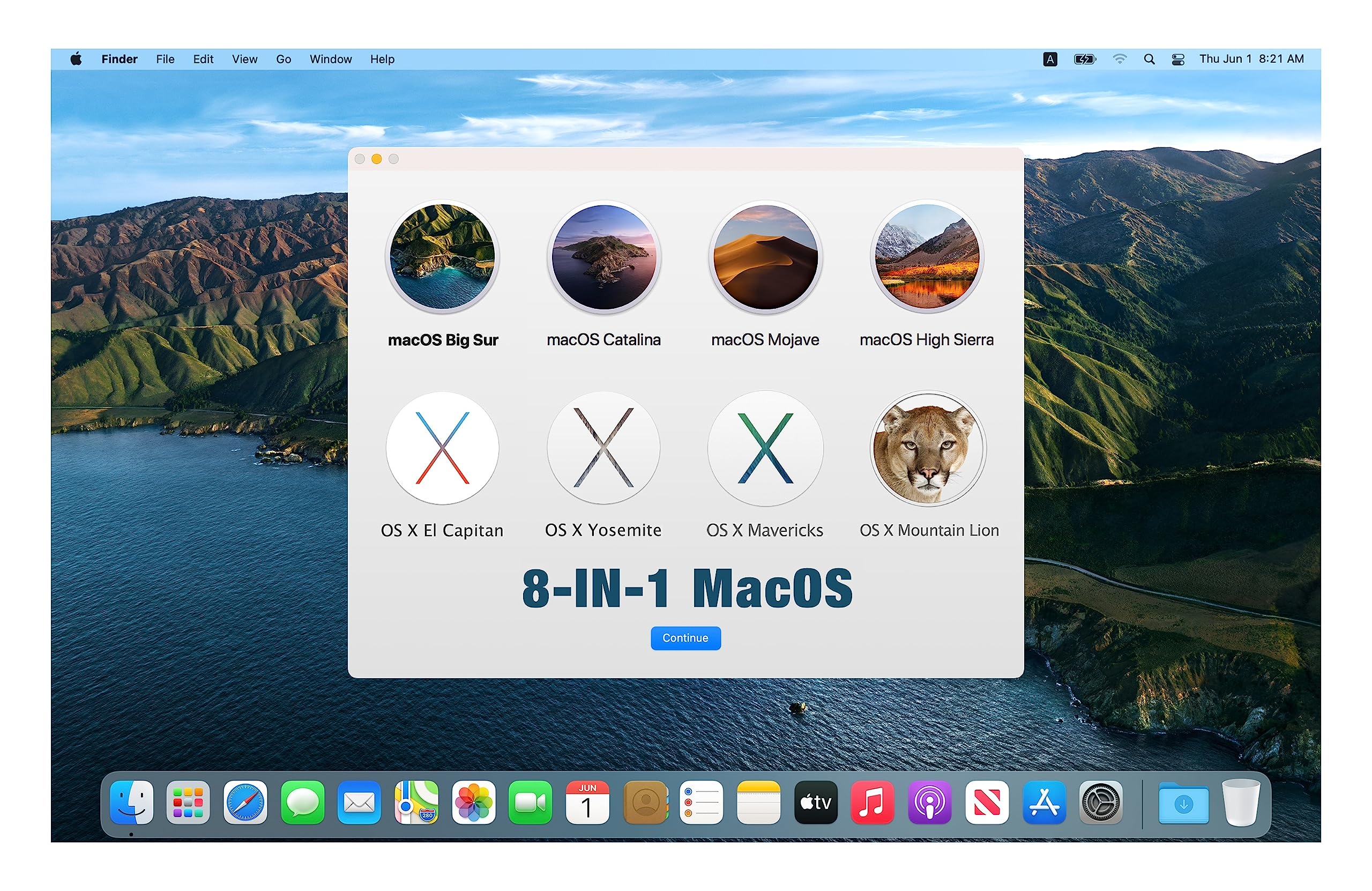Open the App Store from the Dock
Image resolution: width=1372 pixels, height=891 pixels.
1044,802
